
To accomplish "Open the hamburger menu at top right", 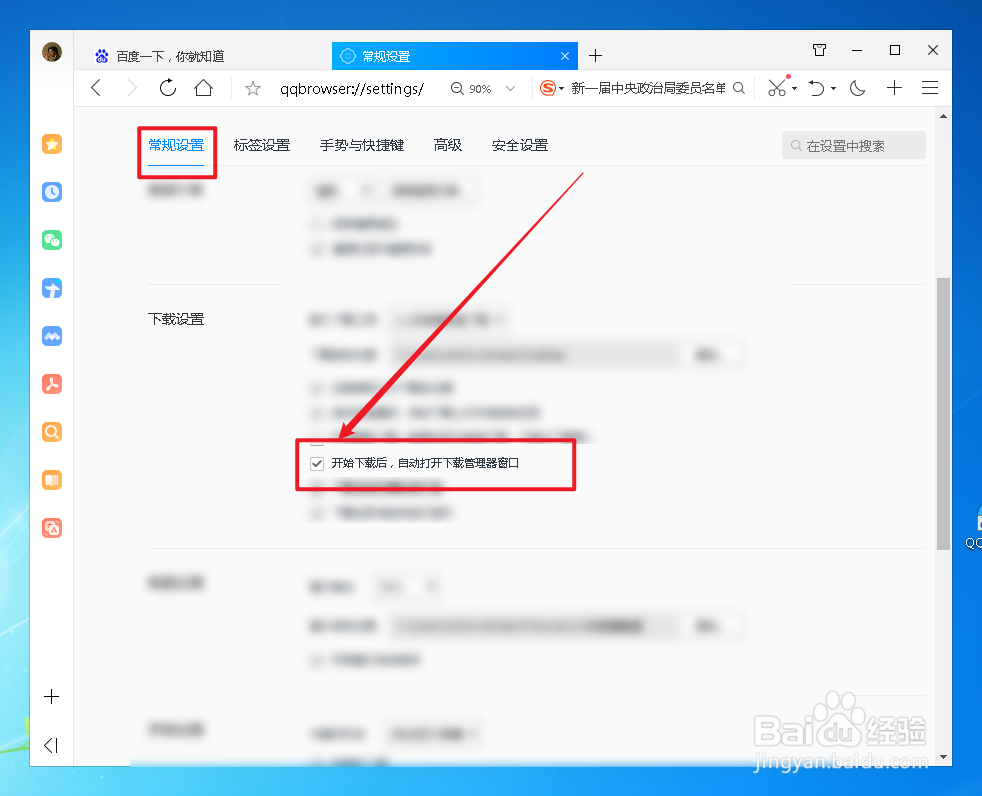I will pyautogui.click(x=930, y=88).
